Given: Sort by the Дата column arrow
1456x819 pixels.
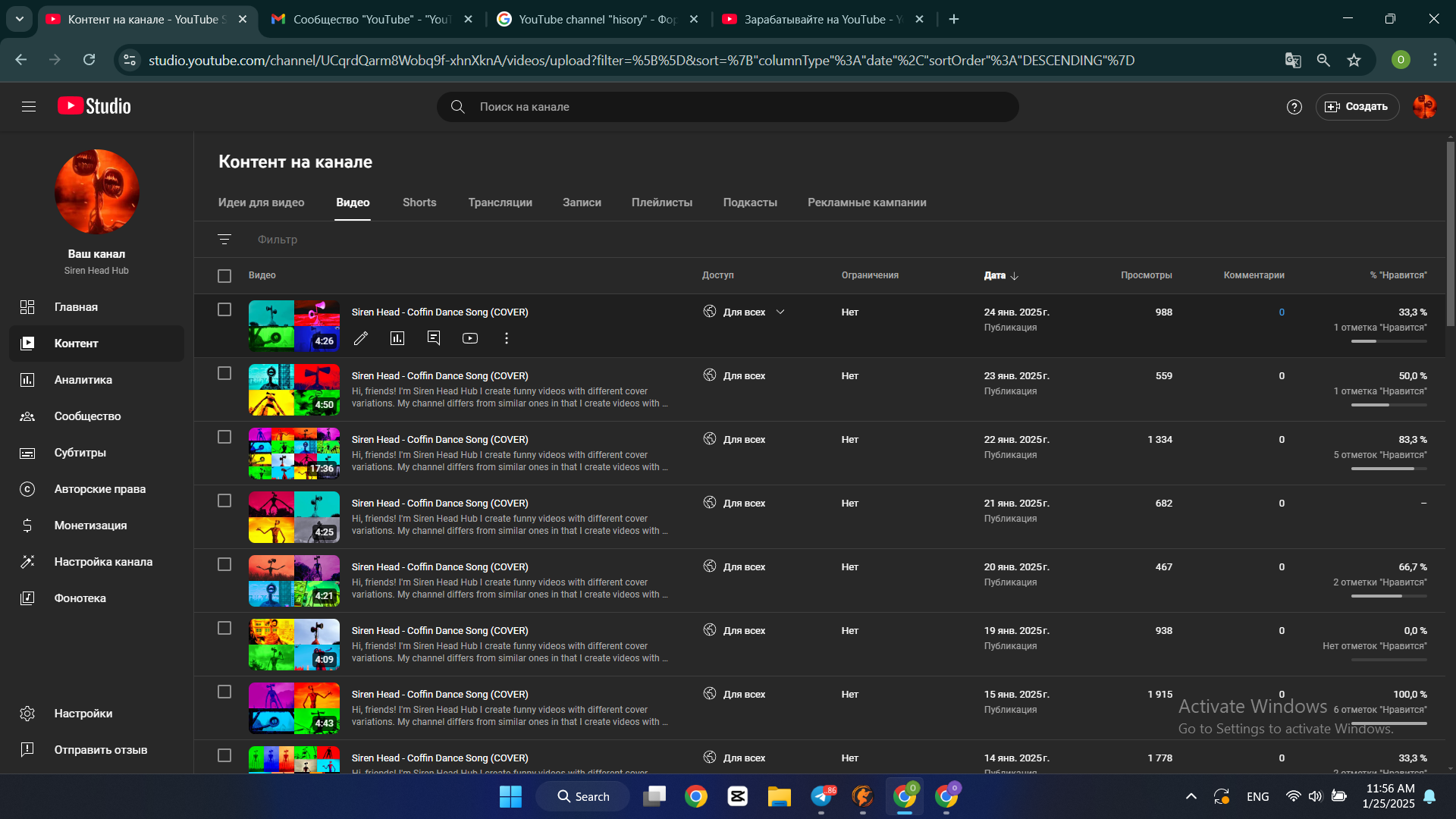Looking at the screenshot, I should [1015, 276].
